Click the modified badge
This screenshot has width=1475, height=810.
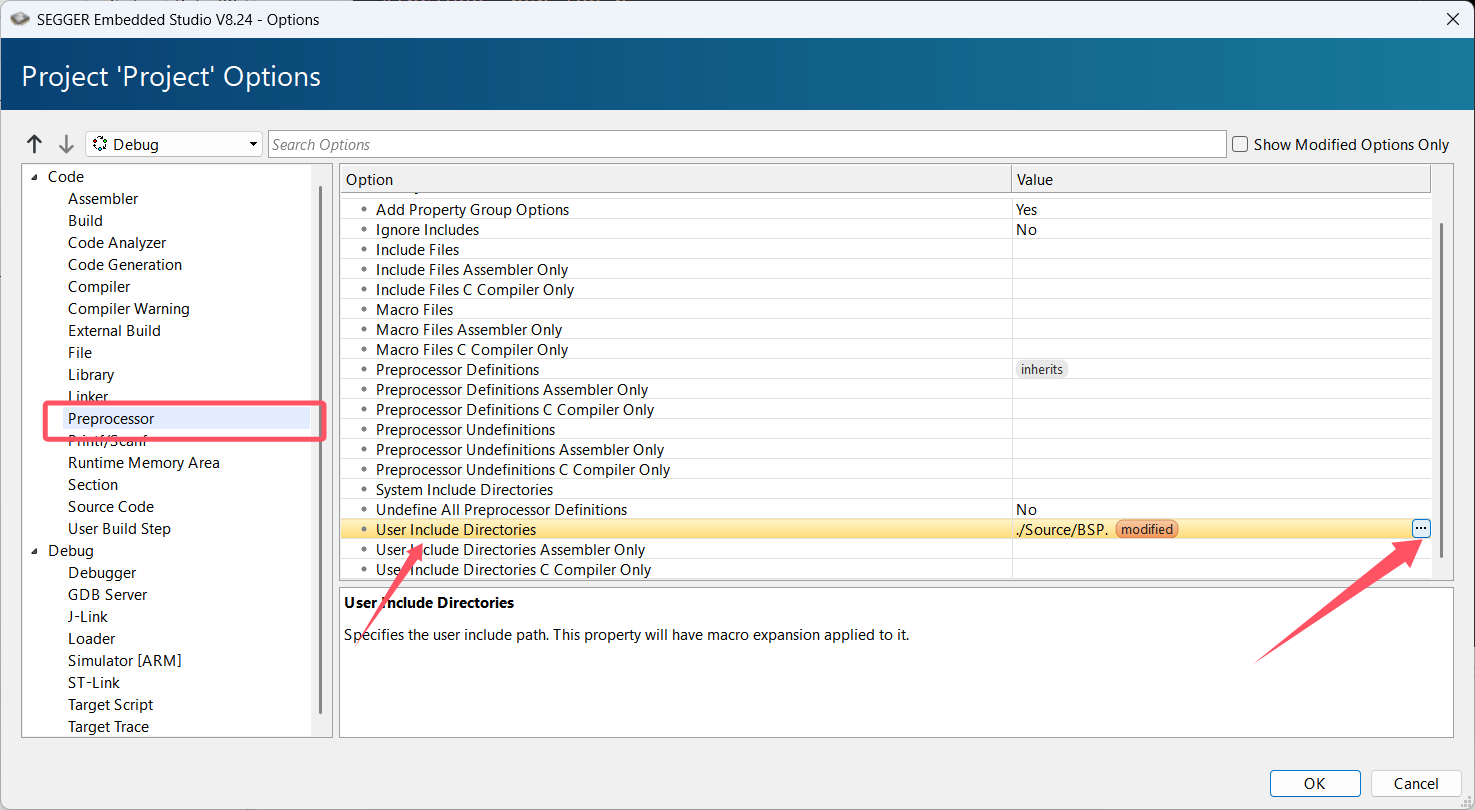1147,529
